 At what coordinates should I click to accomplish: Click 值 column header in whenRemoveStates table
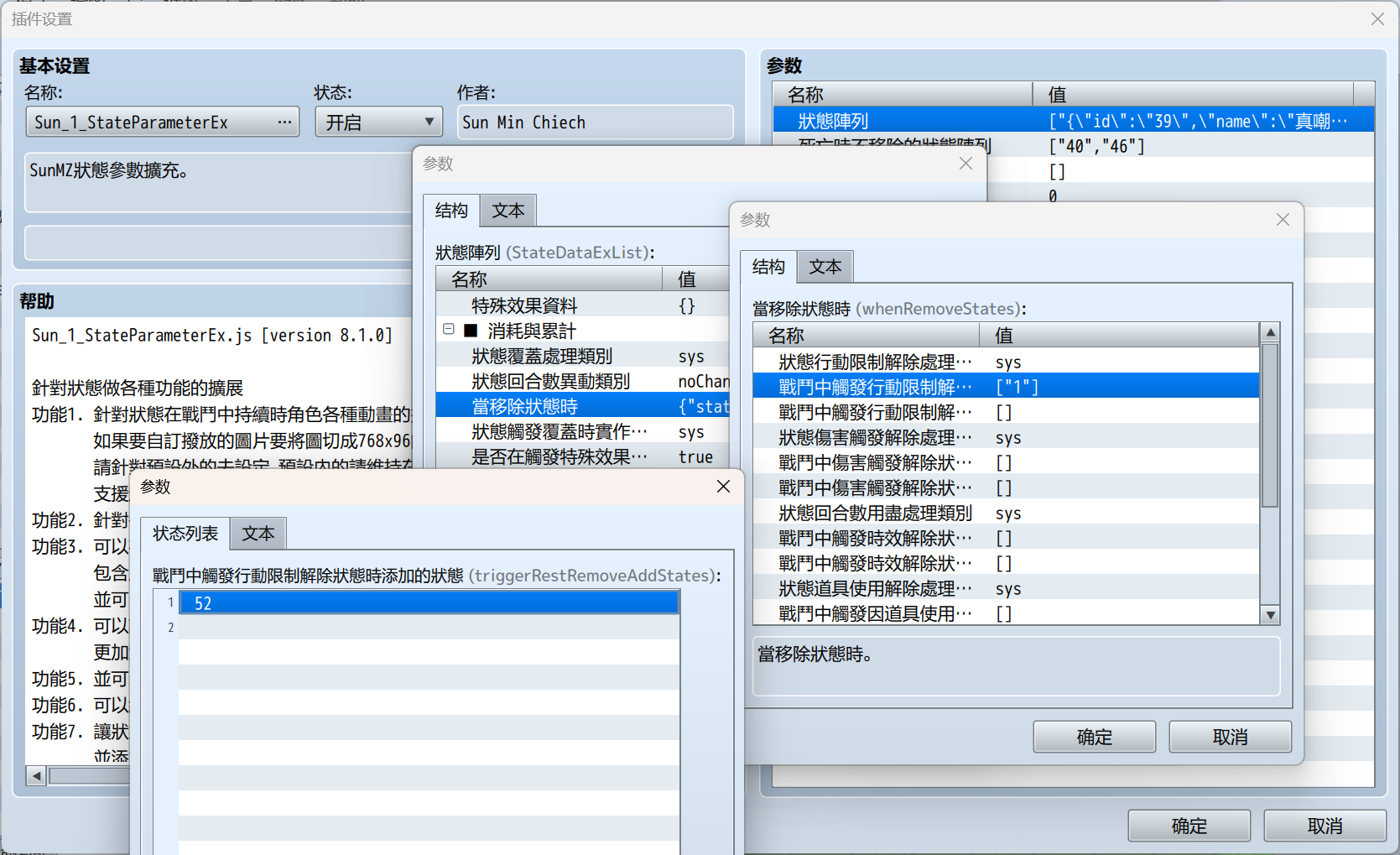1119,336
